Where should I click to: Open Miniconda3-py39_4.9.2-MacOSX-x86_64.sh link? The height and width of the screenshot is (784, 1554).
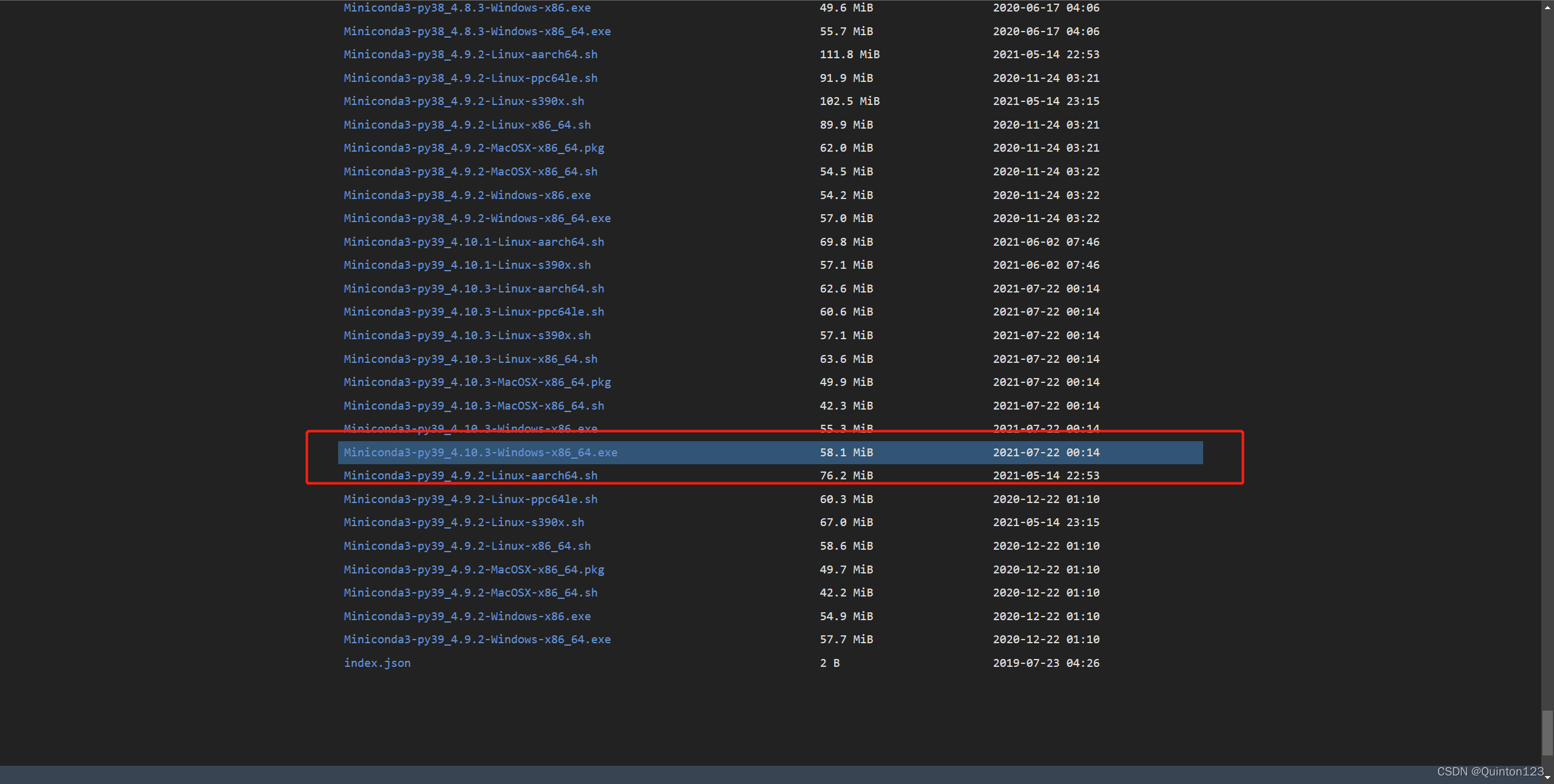(470, 593)
